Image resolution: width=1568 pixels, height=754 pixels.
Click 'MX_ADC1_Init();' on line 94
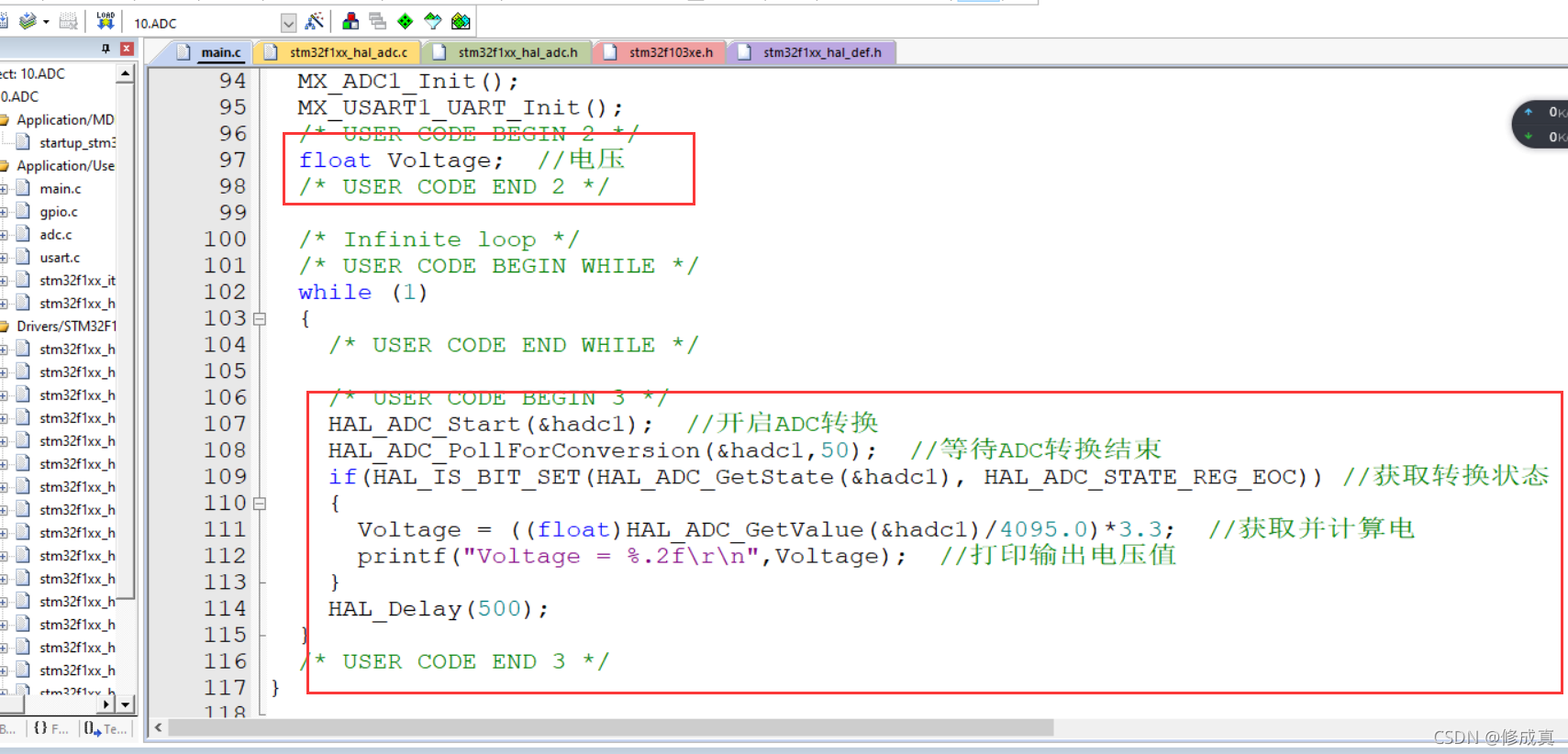(407, 82)
